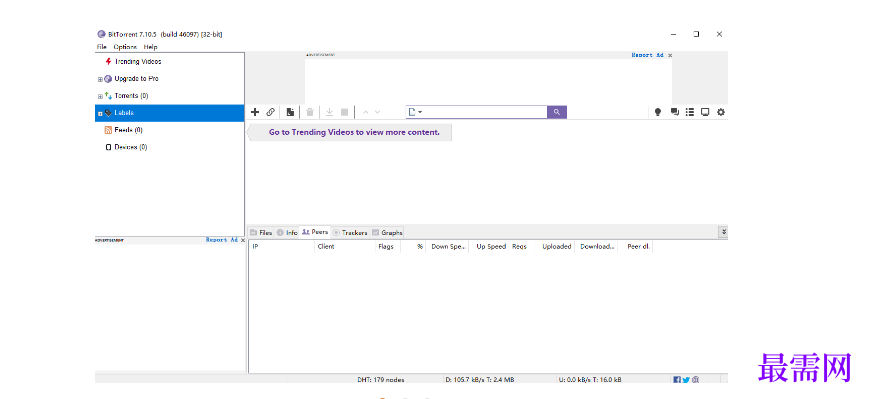This screenshot has width=870, height=399.
Task: Open Preferences via the gear icon
Action: click(x=721, y=112)
